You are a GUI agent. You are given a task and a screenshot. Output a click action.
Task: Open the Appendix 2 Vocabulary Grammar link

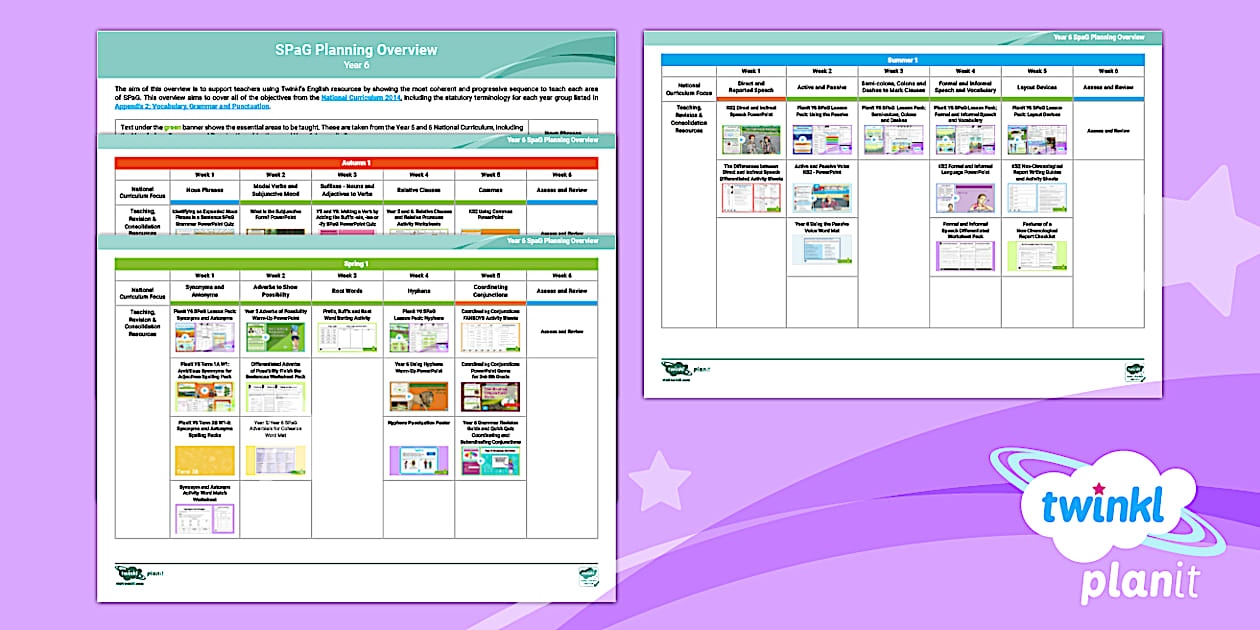[x=190, y=107]
